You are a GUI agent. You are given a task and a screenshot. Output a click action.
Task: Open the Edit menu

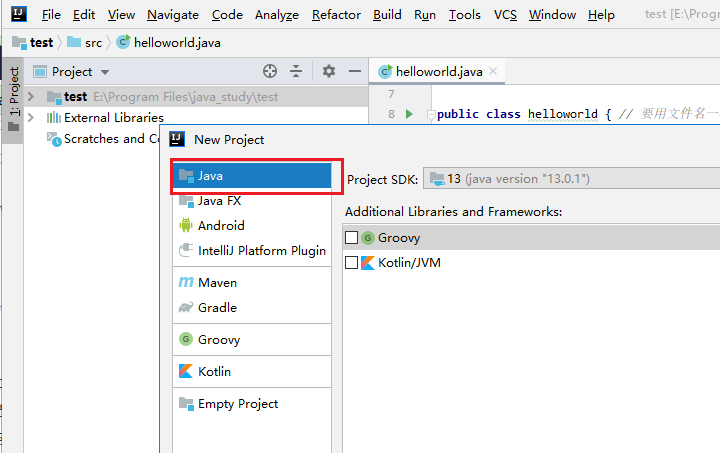tap(84, 15)
